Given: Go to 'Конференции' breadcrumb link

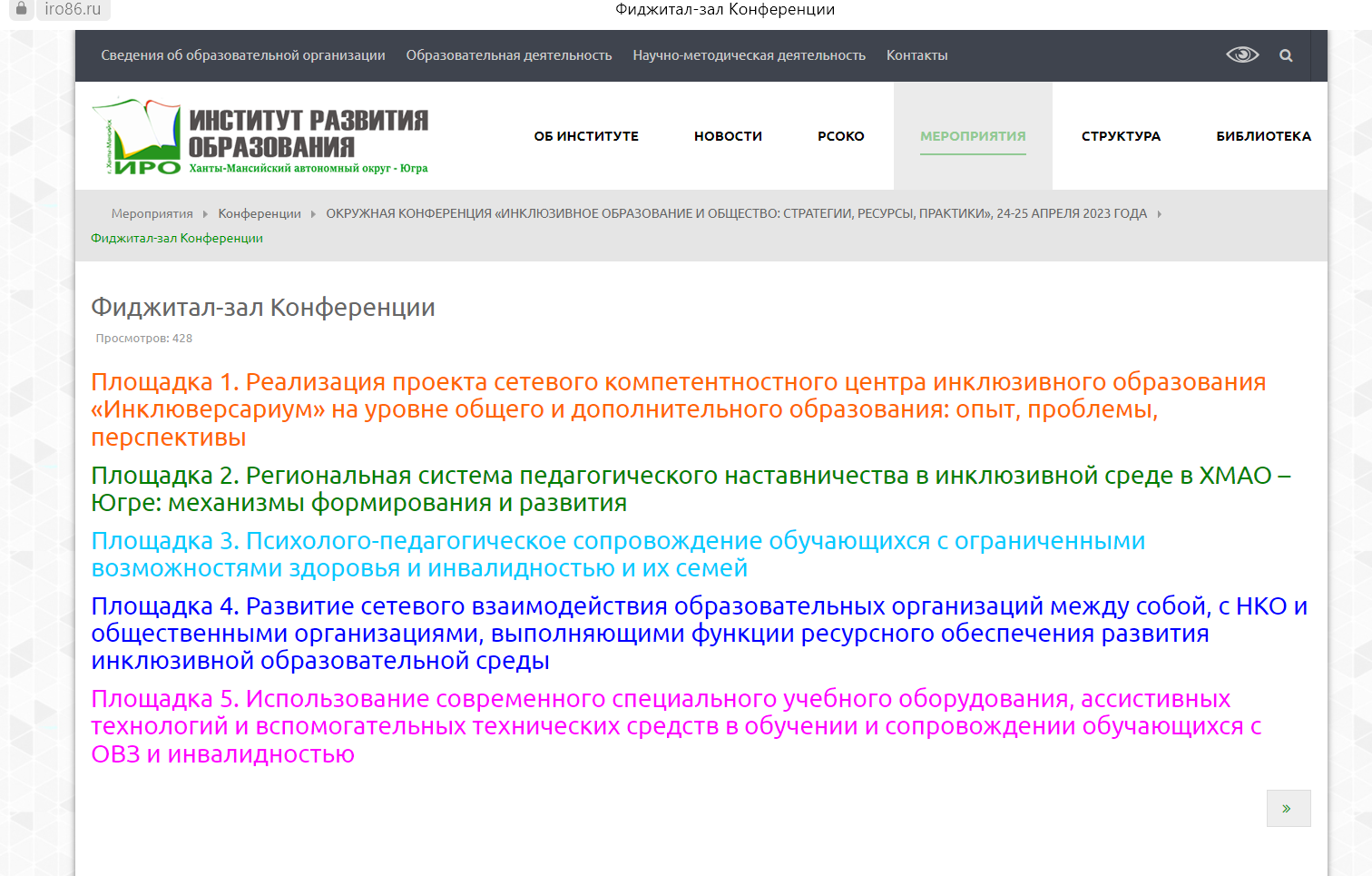Looking at the screenshot, I should (260, 213).
